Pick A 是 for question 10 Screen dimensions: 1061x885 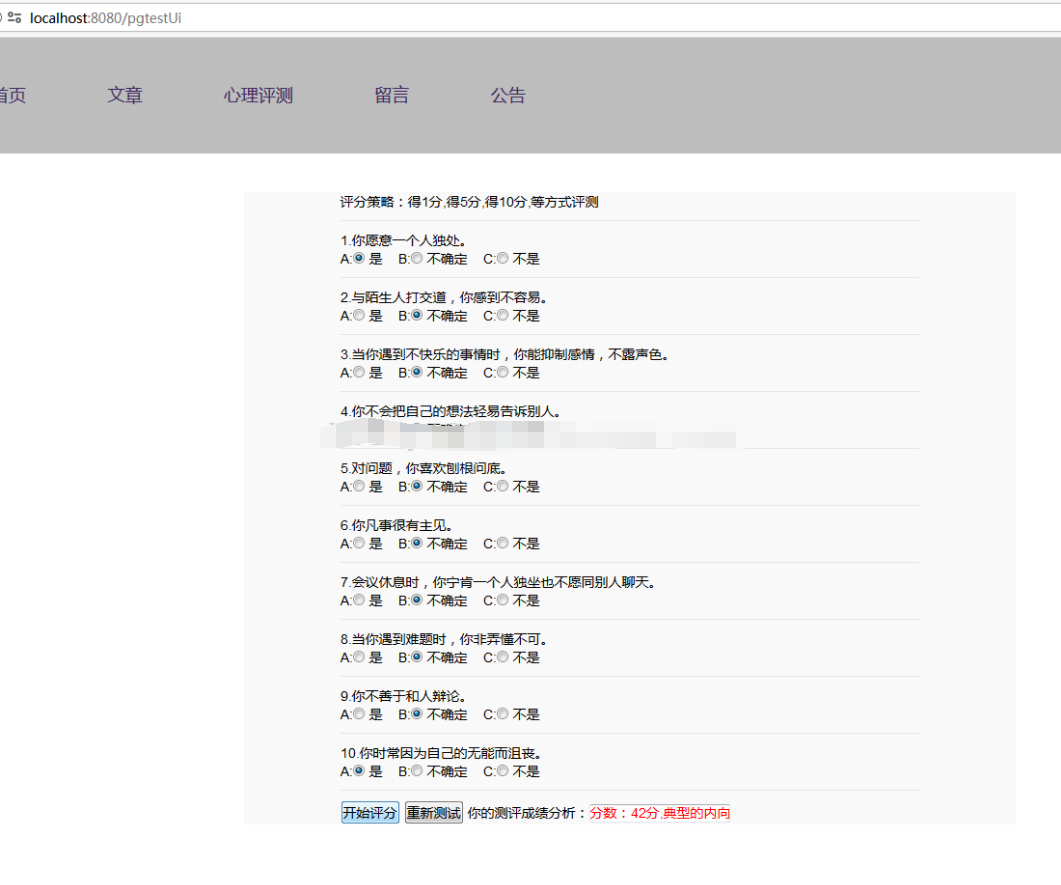click(x=359, y=771)
